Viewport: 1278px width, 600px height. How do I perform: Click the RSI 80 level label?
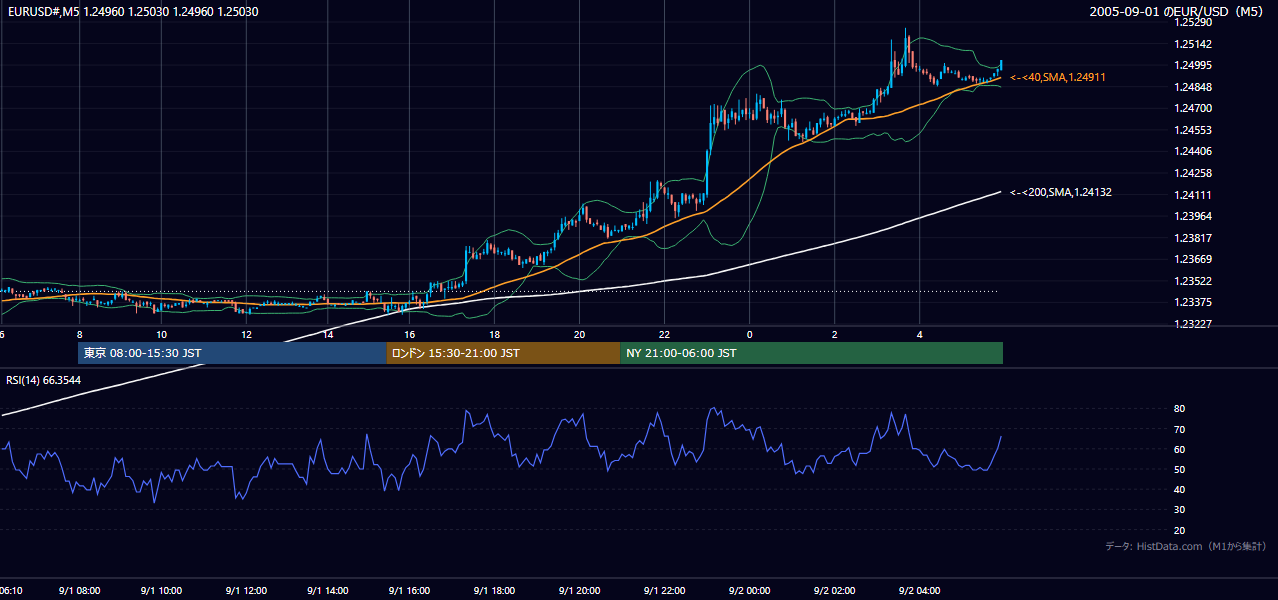point(1179,409)
